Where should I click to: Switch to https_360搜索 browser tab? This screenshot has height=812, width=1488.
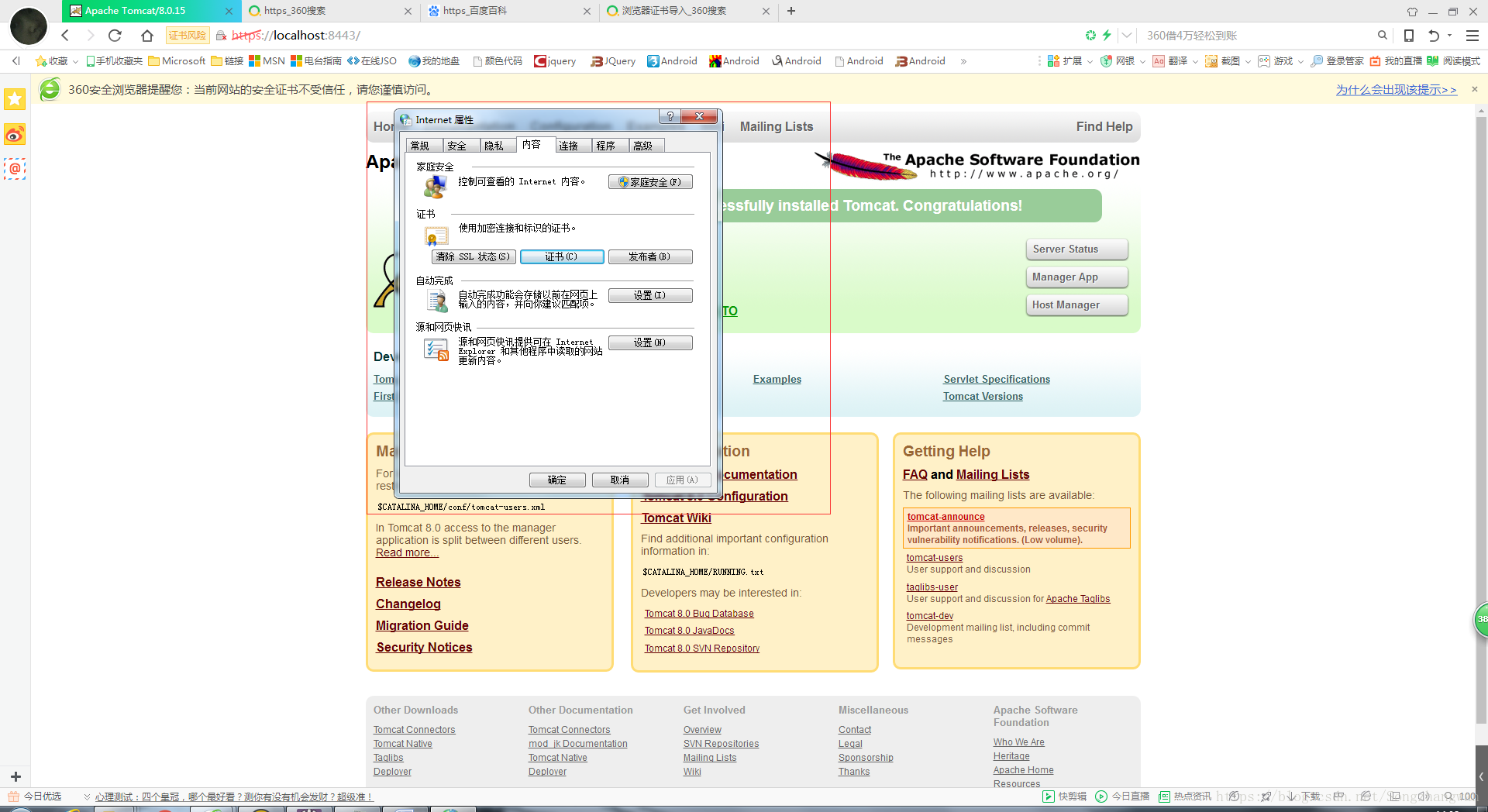click(331, 11)
